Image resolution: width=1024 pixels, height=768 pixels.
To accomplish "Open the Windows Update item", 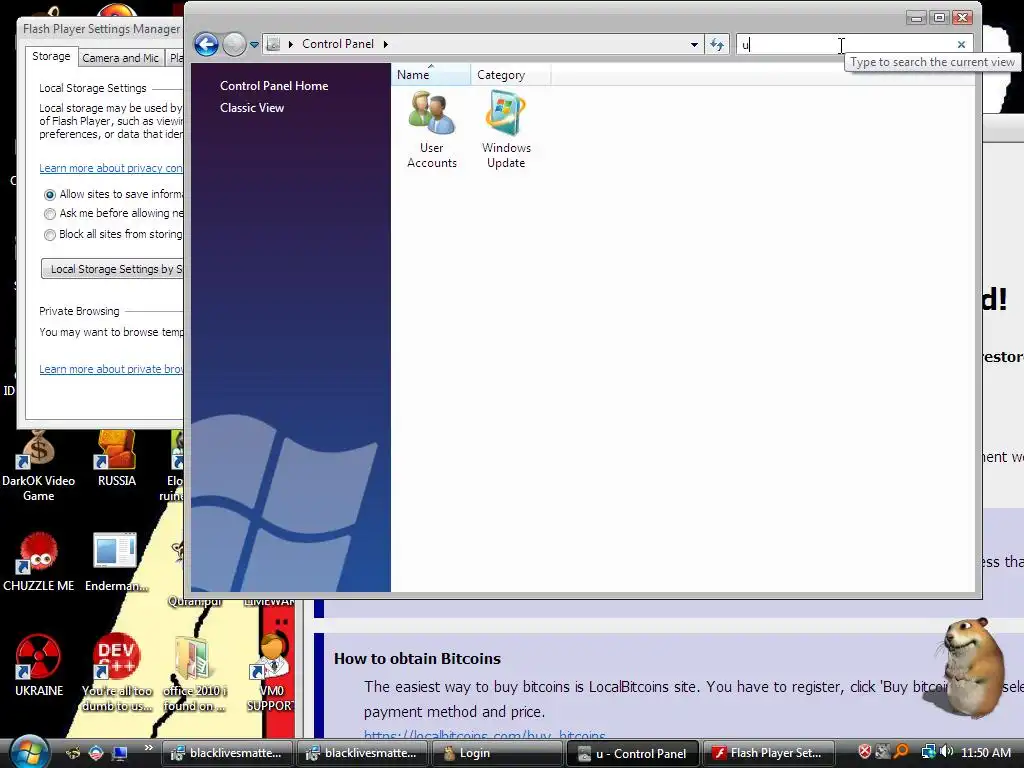I will pyautogui.click(x=506, y=130).
